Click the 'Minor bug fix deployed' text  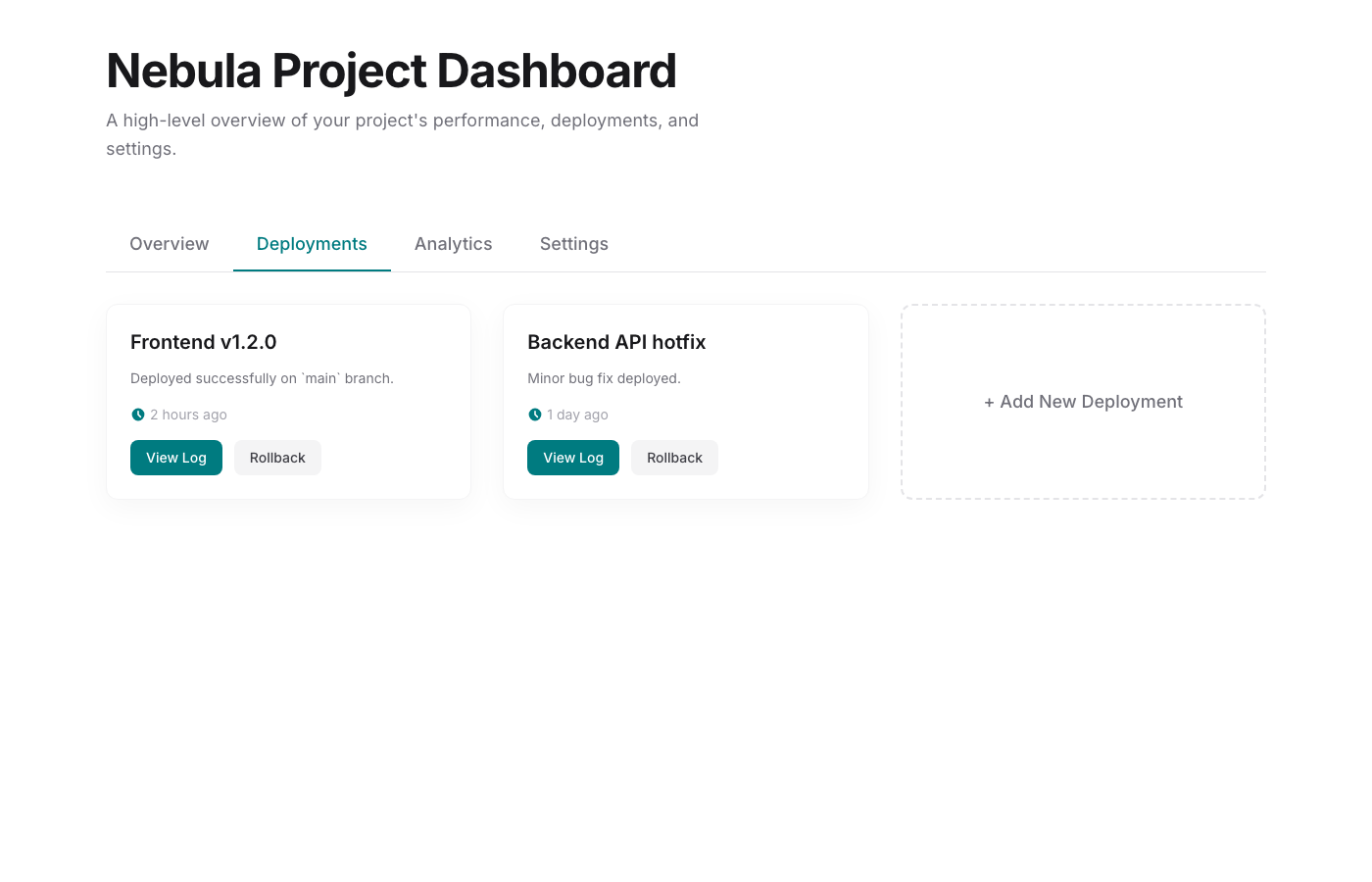tap(605, 378)
